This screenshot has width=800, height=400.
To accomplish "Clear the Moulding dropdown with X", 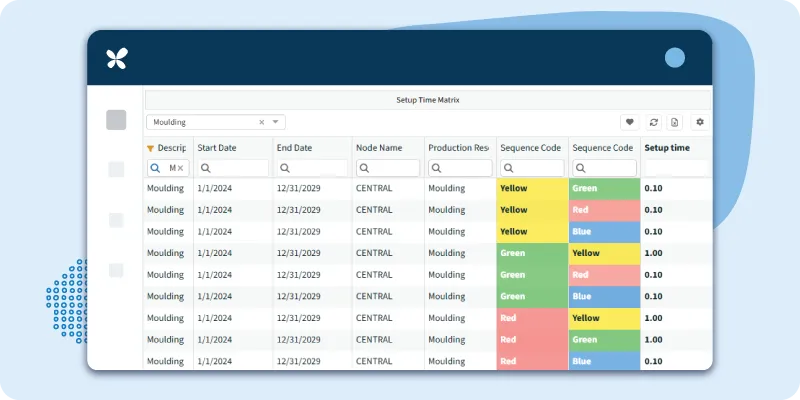I will pyautogui.click(x=262, y=122).
